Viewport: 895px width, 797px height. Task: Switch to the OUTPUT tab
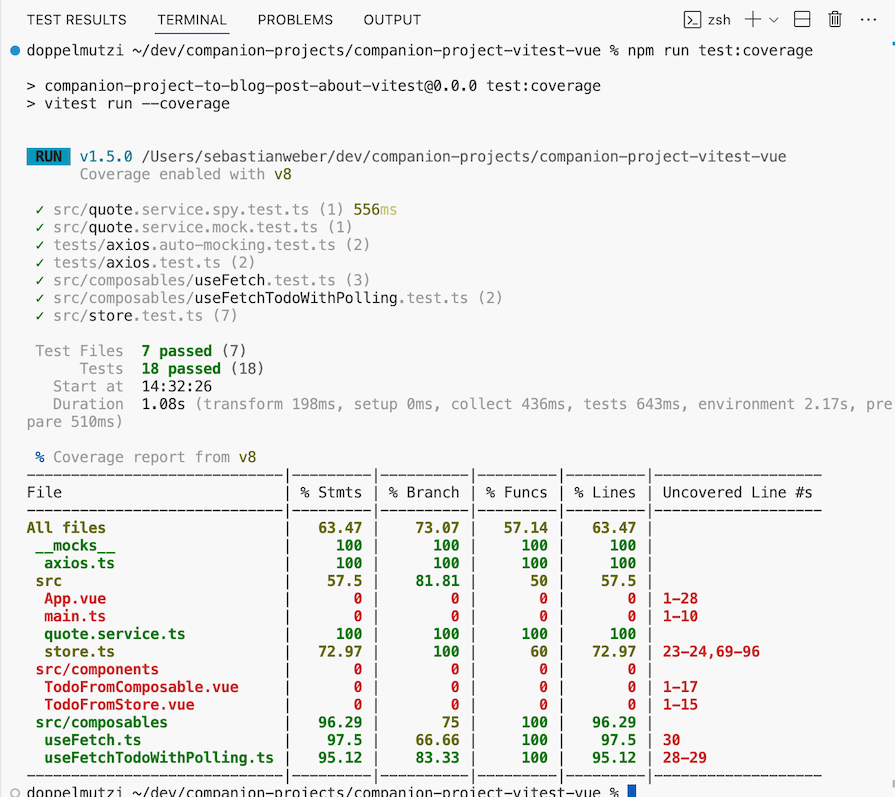tap(391, 19)
